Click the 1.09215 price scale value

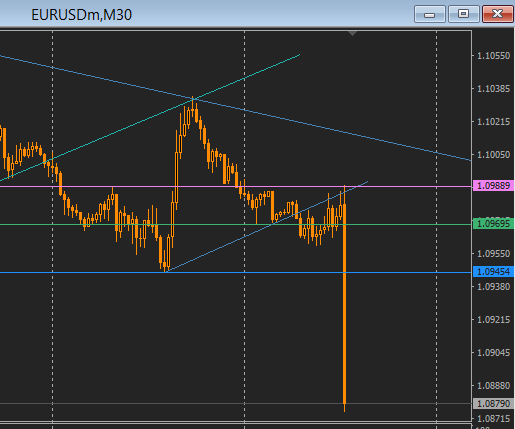(494, 320)
